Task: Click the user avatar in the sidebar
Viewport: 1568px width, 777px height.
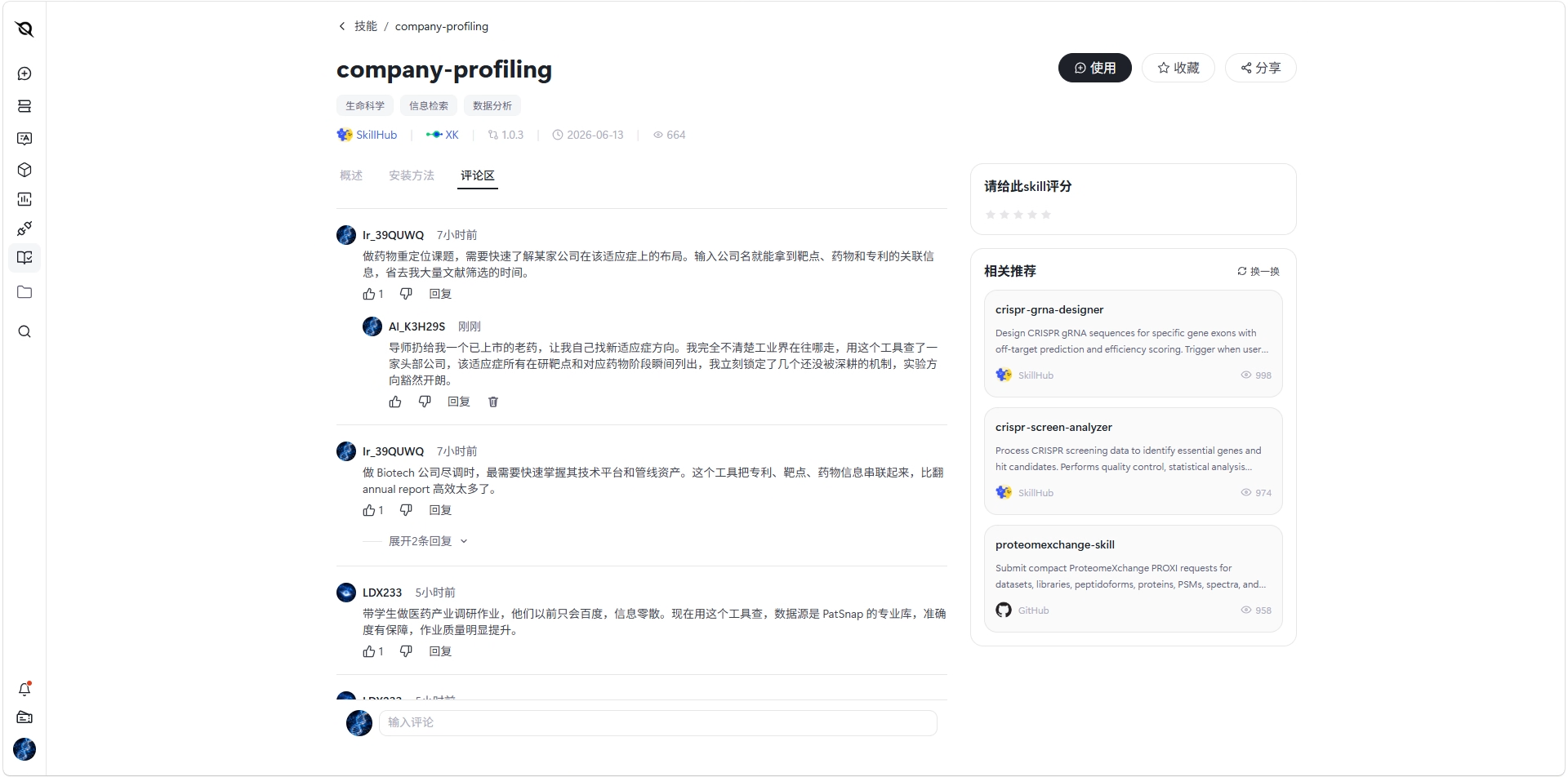Action: (24, 749)
